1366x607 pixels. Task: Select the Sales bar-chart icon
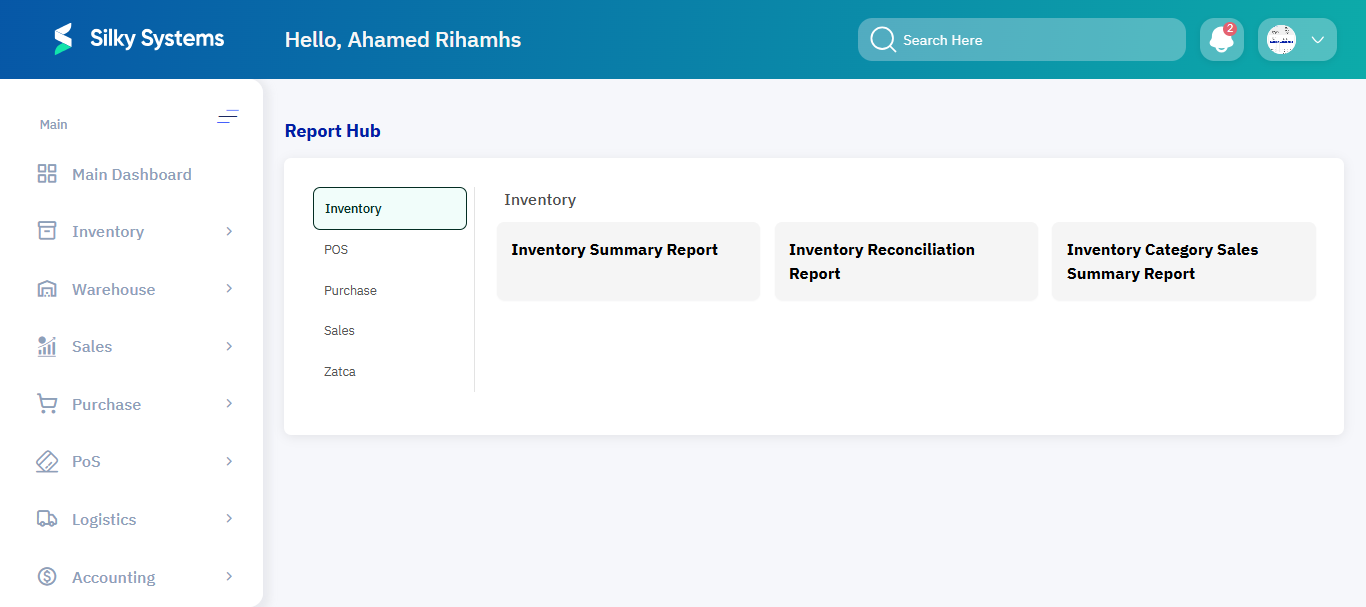point(46,346)
